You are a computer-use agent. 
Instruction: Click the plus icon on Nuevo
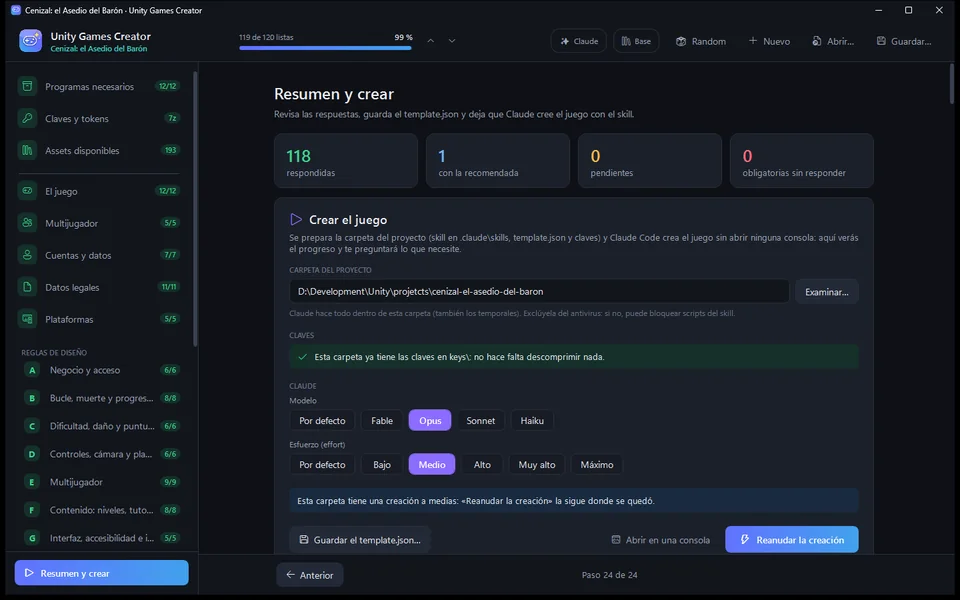(753, 40)
